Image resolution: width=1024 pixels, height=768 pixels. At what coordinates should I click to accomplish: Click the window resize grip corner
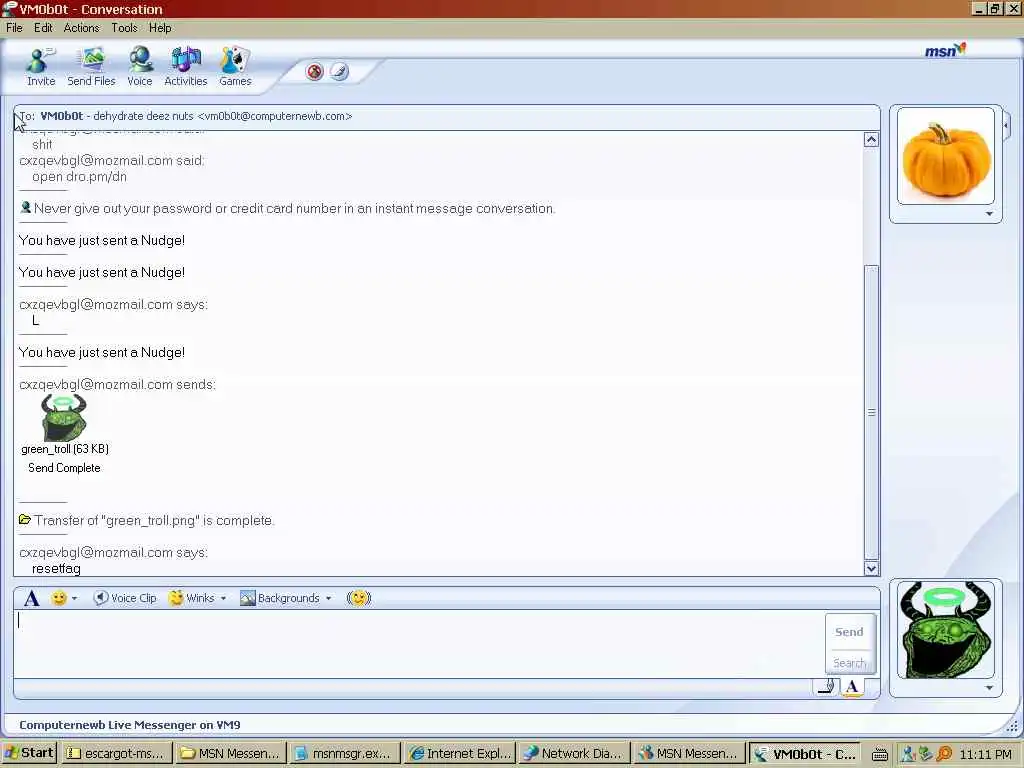(1012, 725)
